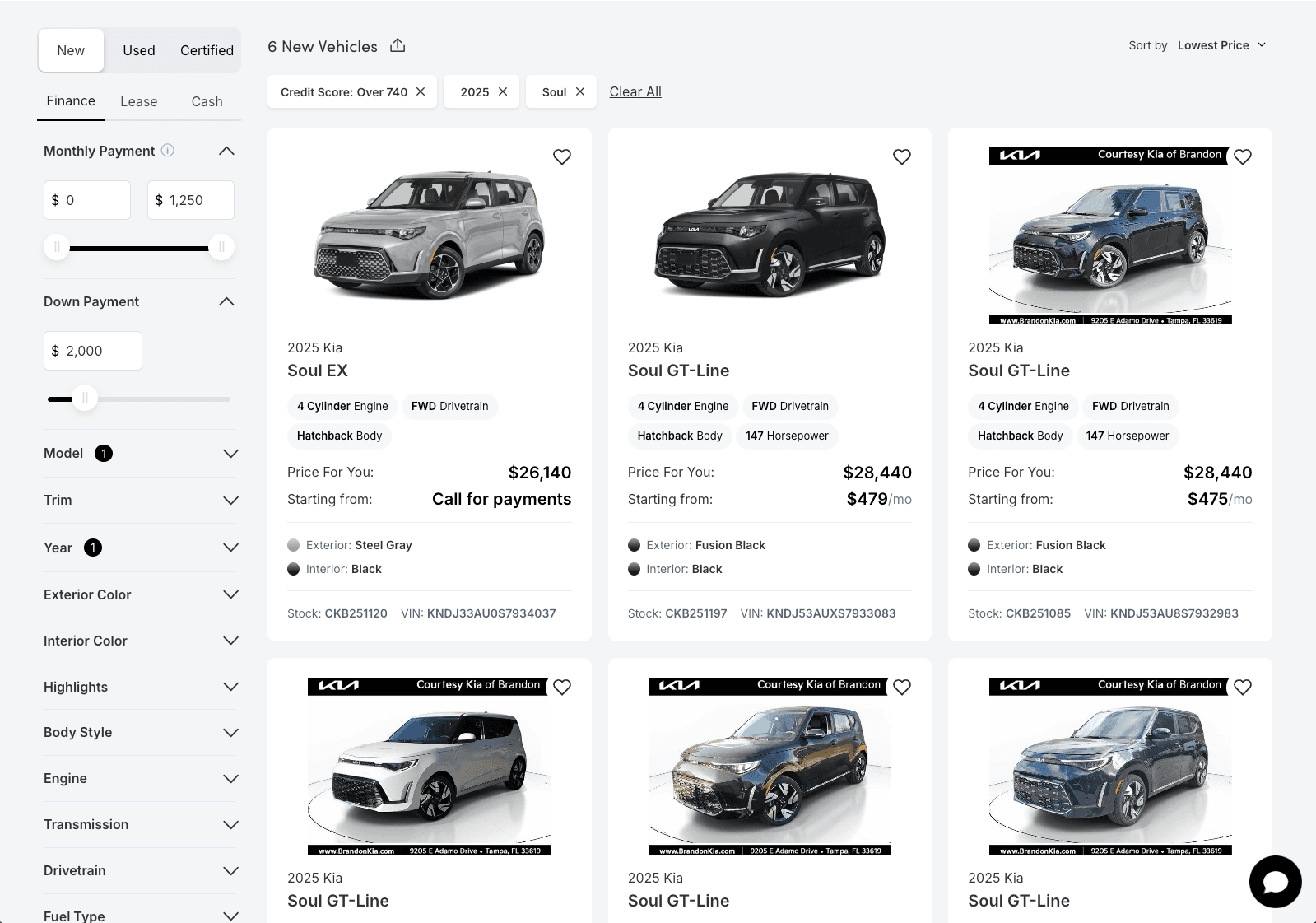
Task: Click the Steel Gray exterior color dot
Action: (x=294, y=545)
